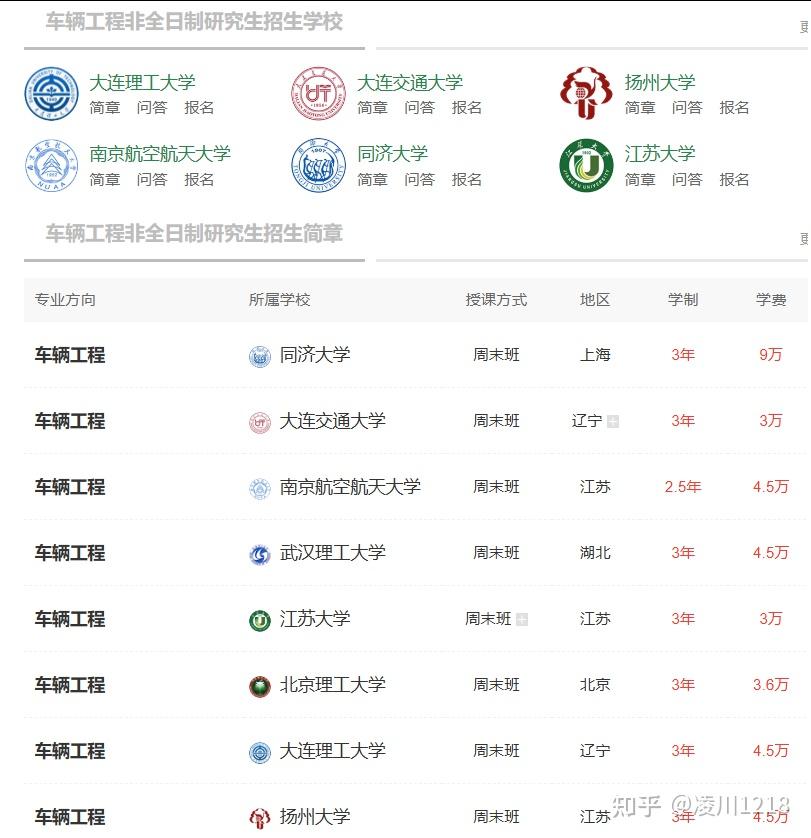The width and height of the screenshot is (811, 838).
Task: Open 简章 under 大连理工大学
Action: click(105, 107)
